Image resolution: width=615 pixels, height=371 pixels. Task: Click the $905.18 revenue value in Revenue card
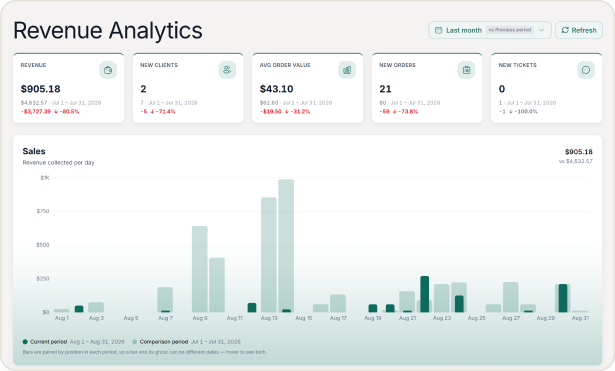coord(40,89)
